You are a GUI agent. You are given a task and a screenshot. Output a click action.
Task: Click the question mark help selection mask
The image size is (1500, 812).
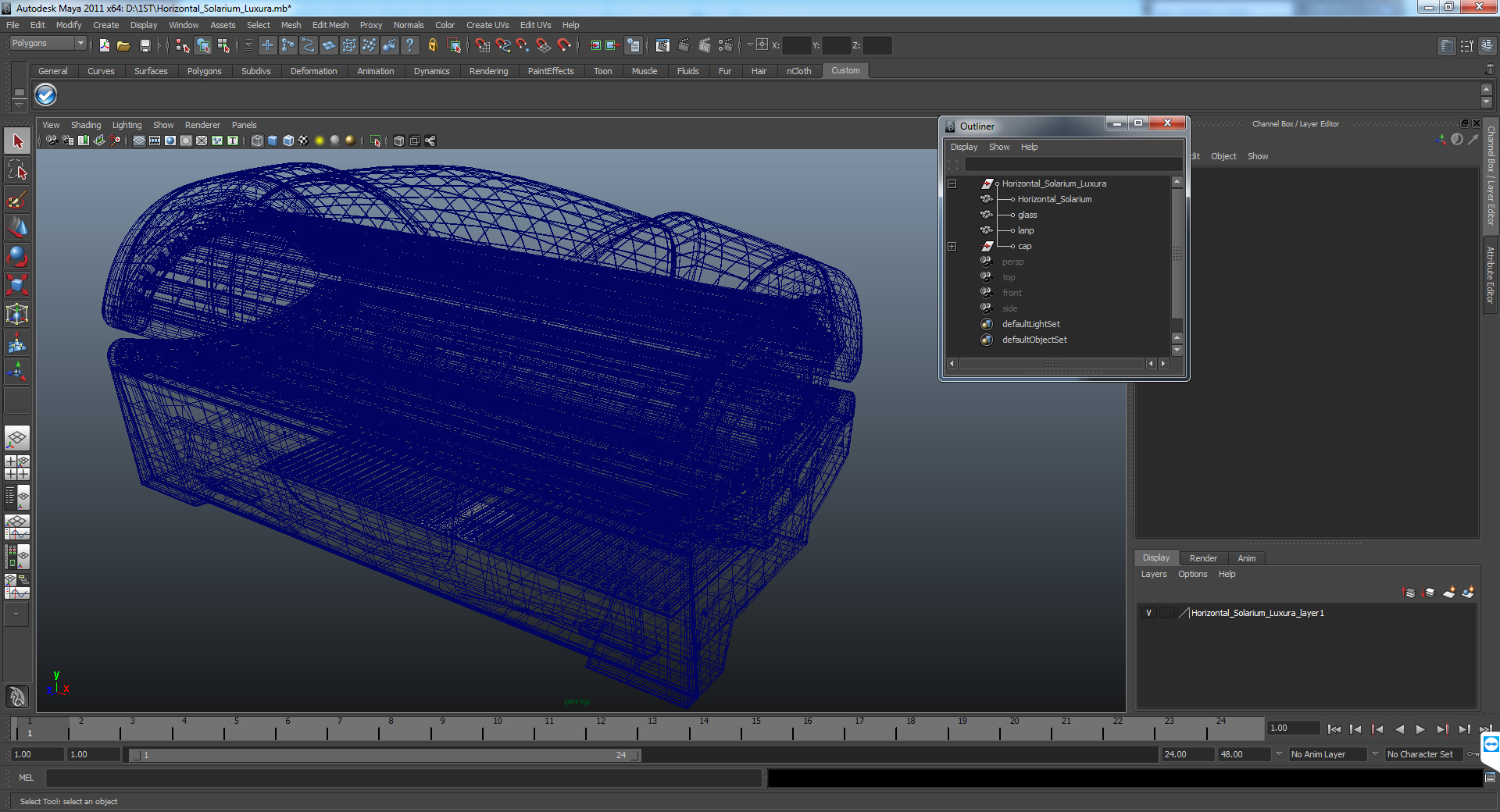[410, 45]
